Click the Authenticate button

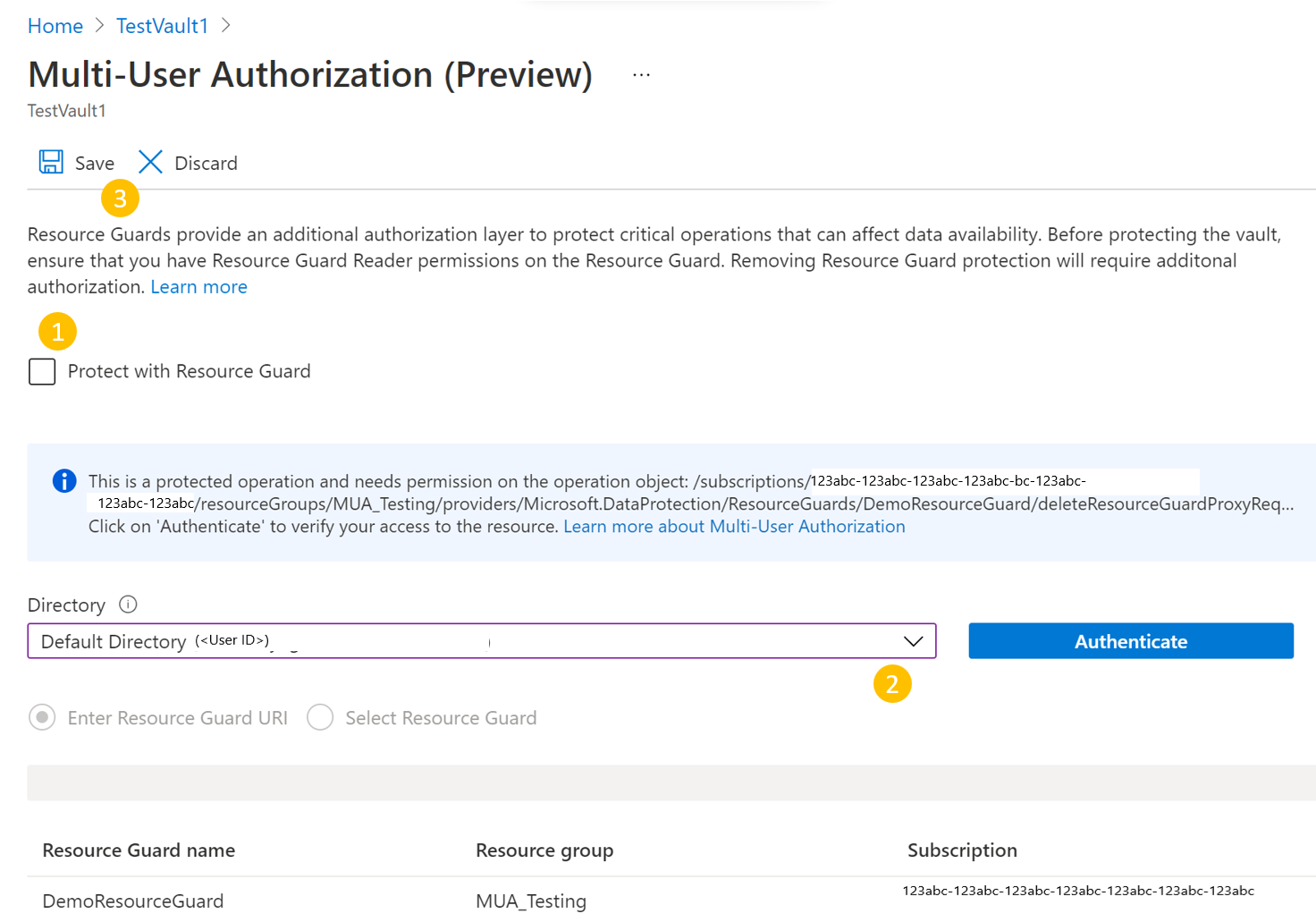[1130, 641]
